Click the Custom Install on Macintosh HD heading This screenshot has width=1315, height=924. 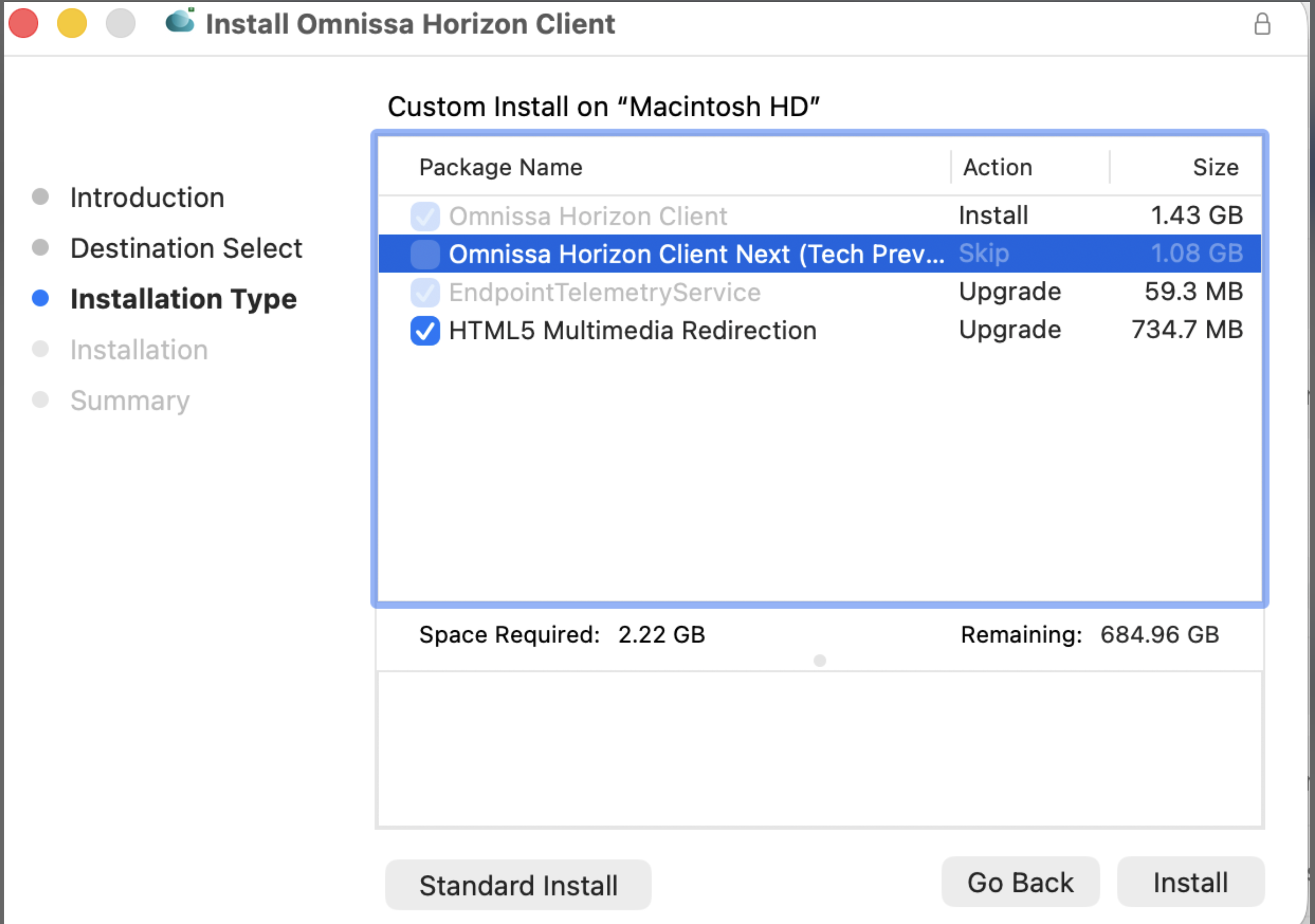coord(604,106)
